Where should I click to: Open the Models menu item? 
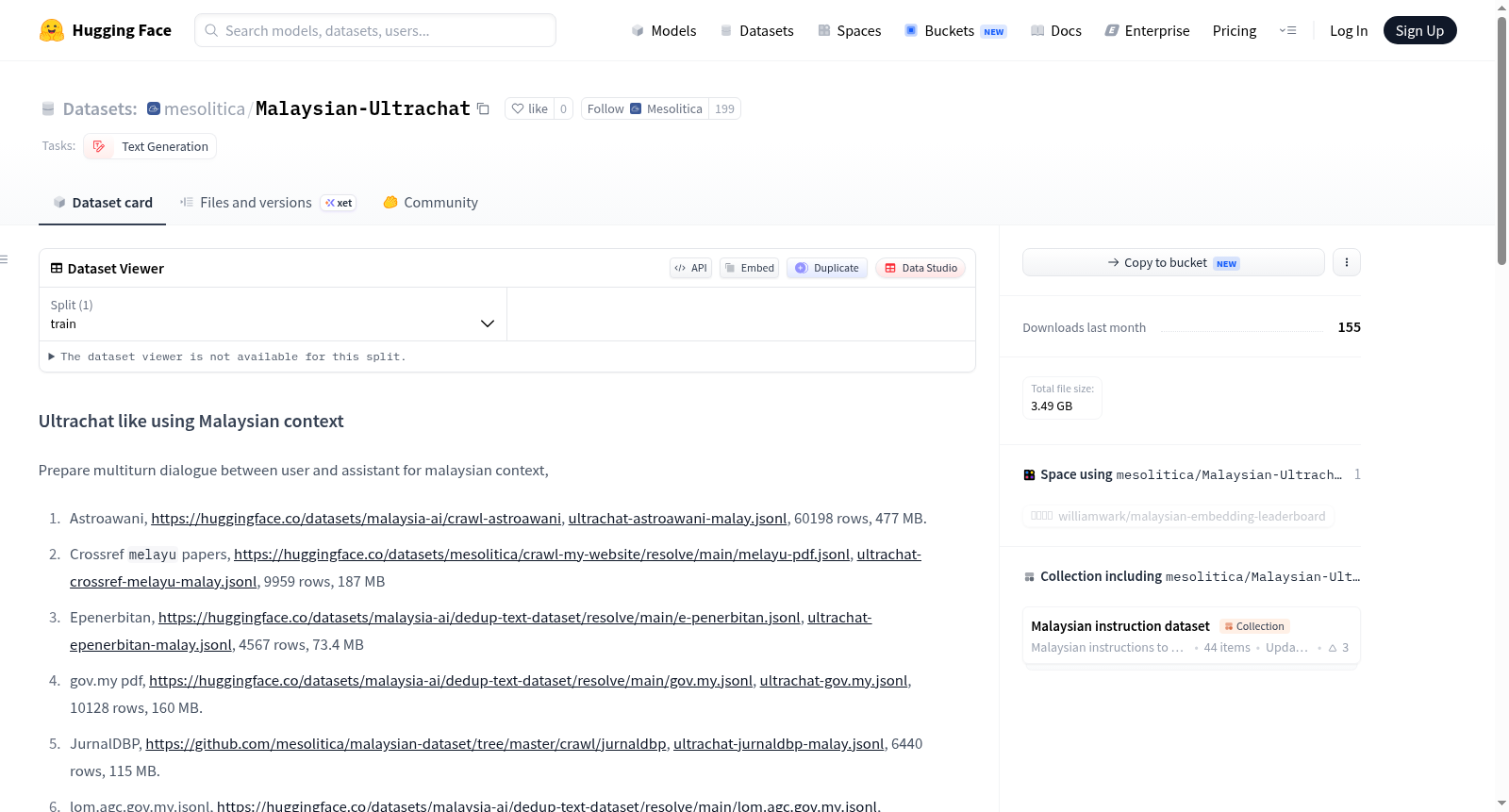click(664, 30)
